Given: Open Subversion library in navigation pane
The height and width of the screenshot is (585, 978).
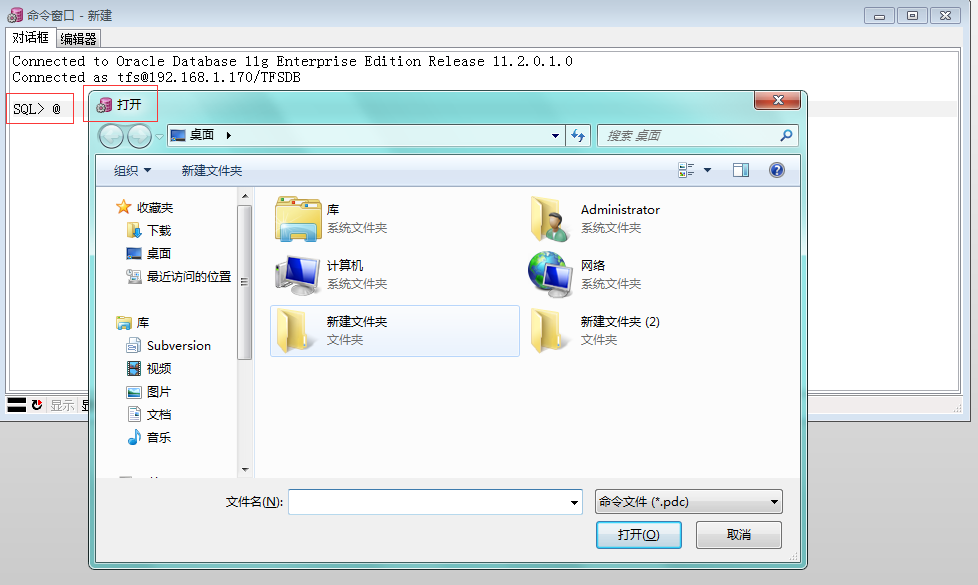Looking at the screenshot, I should coord(169,346).
